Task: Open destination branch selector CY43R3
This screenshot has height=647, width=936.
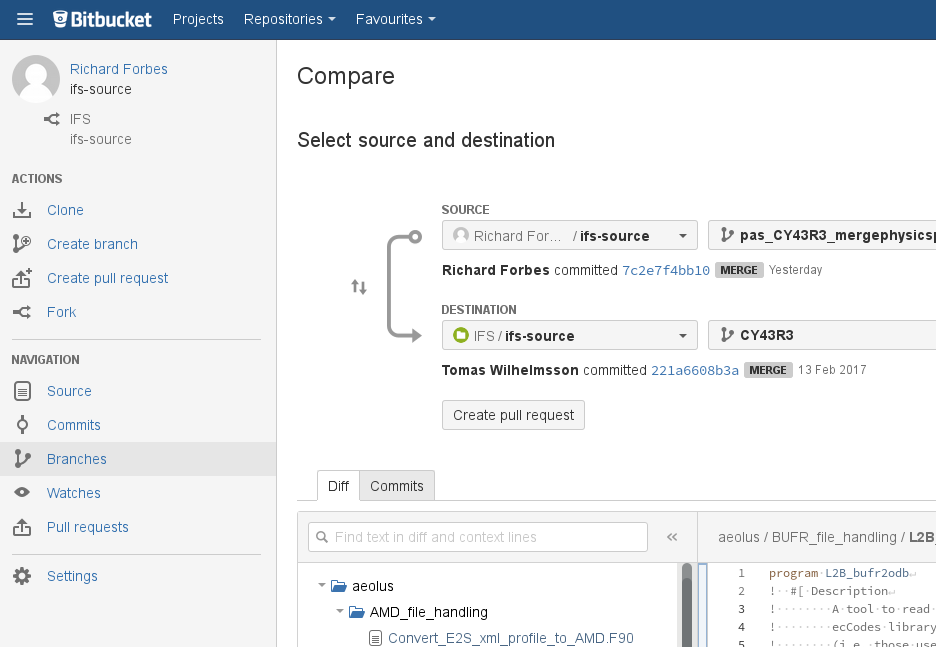Action: point(822,335)
